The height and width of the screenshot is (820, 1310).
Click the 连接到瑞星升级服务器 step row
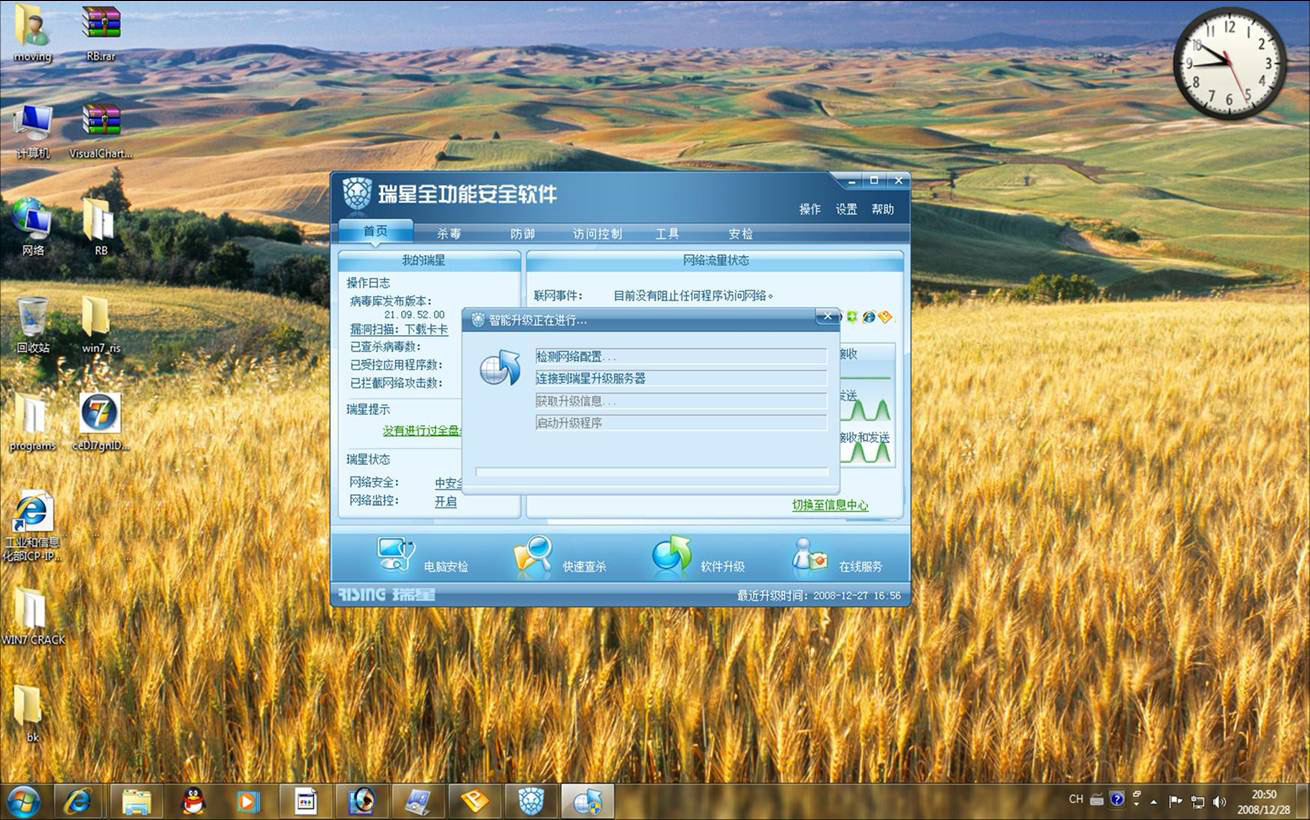pos(681,378)
